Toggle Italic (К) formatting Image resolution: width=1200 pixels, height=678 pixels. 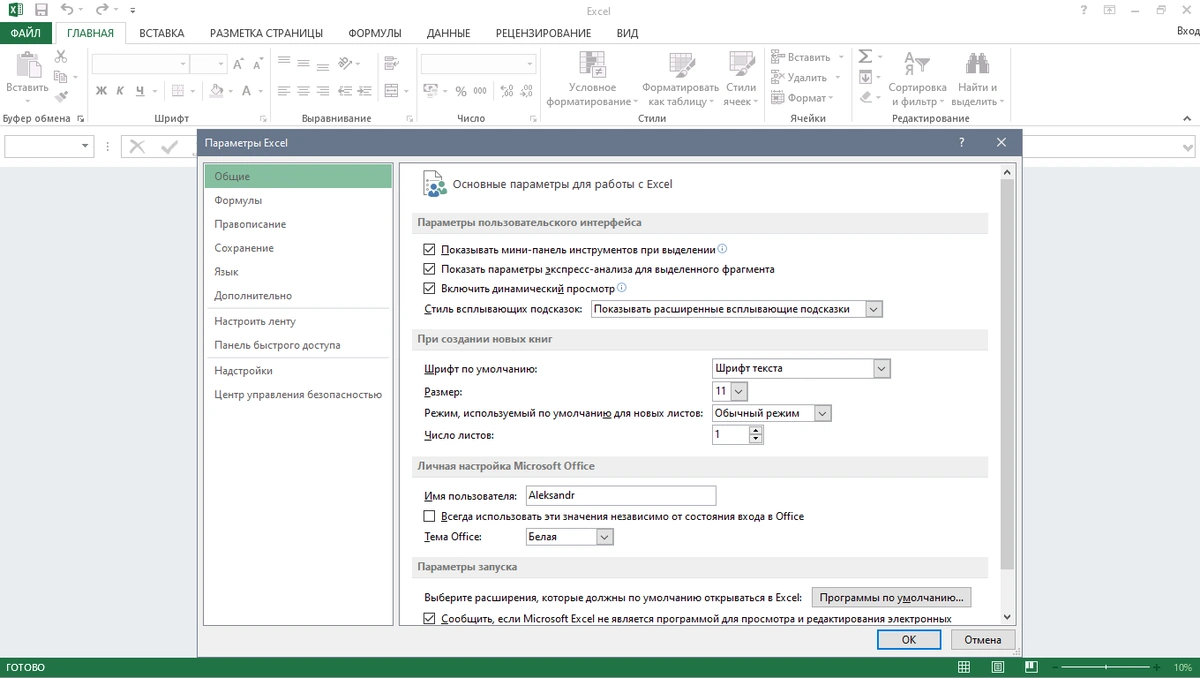pyautogui.click(x=120, y=91)
